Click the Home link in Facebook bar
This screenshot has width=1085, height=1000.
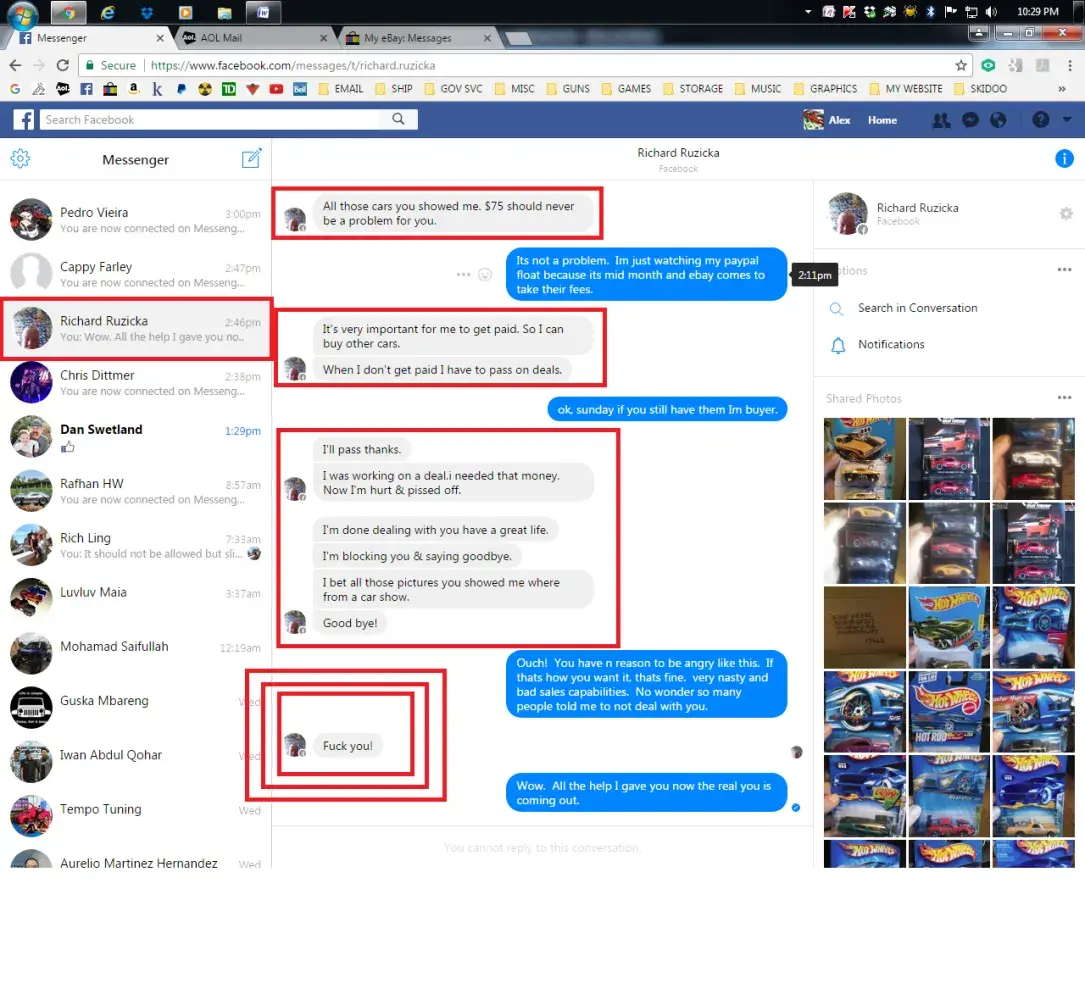[882, 120]
